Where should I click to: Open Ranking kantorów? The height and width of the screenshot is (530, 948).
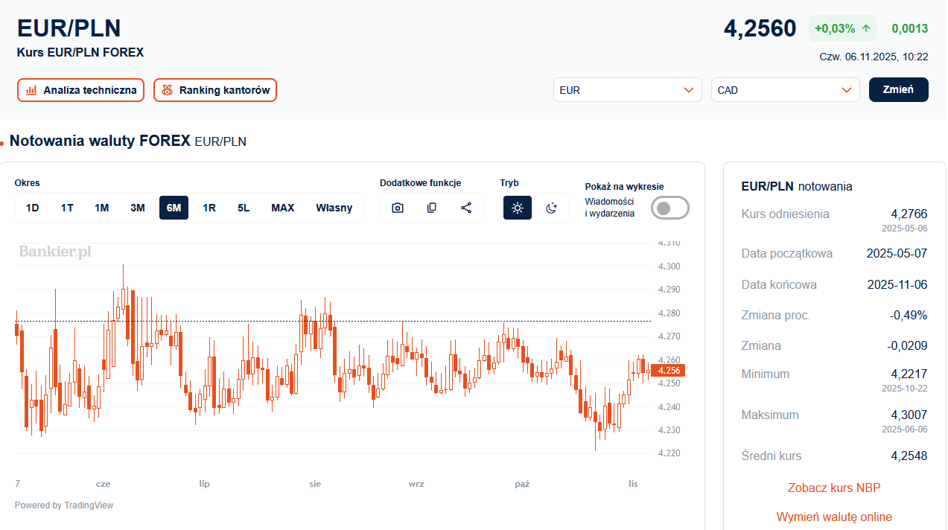tap(215, 90)
